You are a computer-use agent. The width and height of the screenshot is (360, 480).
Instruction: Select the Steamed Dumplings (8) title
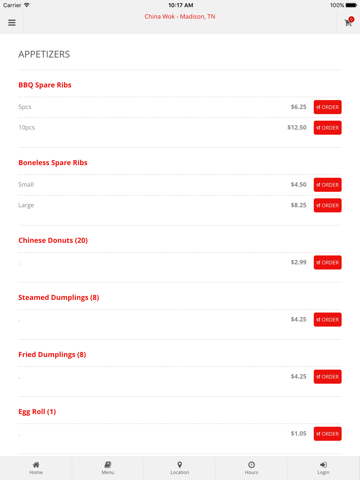click(59, 297)
